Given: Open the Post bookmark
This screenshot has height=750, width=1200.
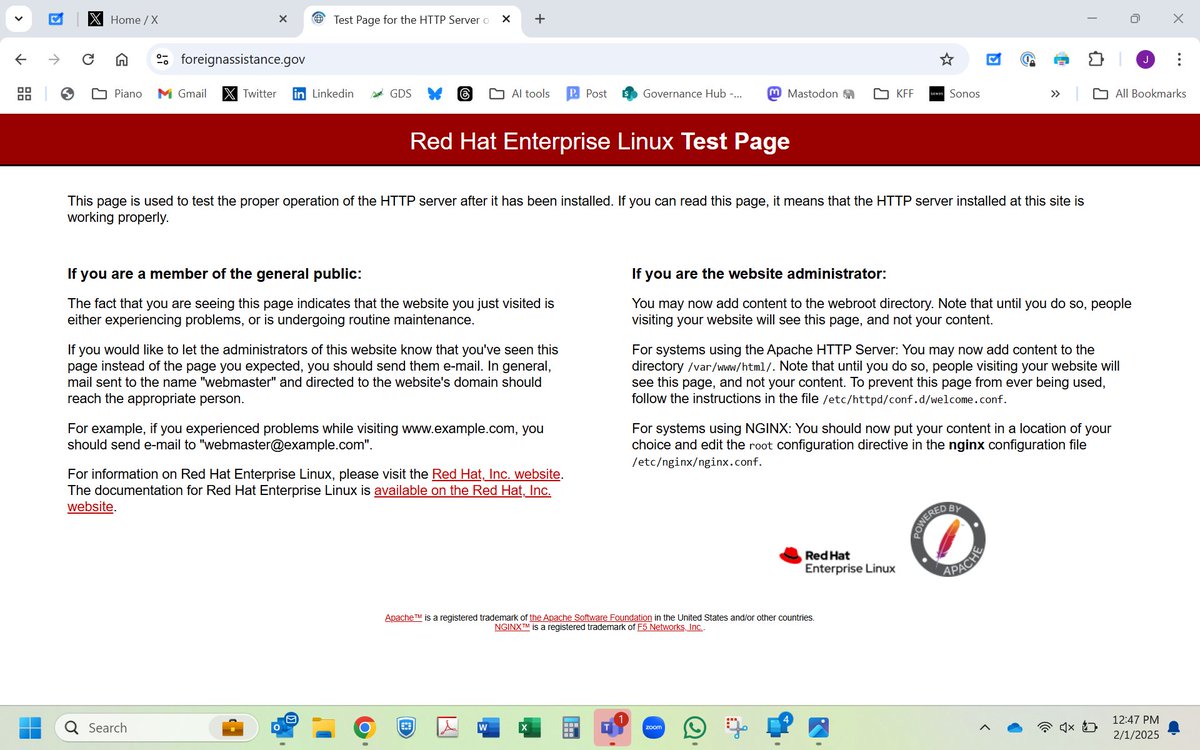Looking at the screenshot, I should click(x=587, y=93).
